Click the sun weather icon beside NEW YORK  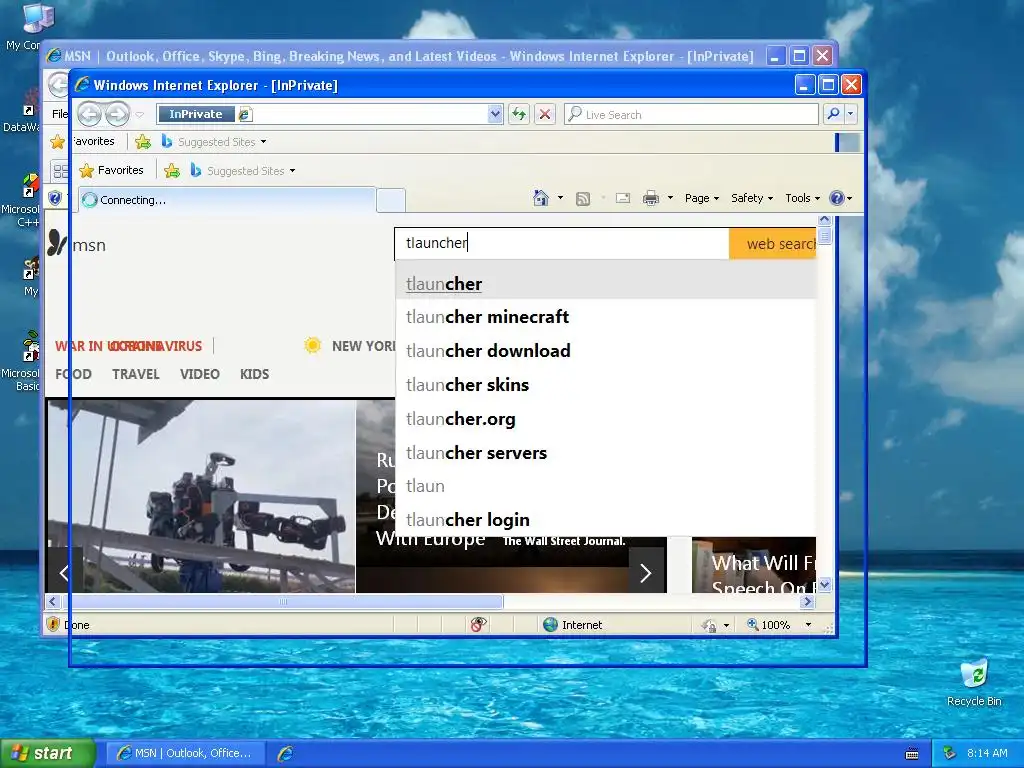[313, 345]
